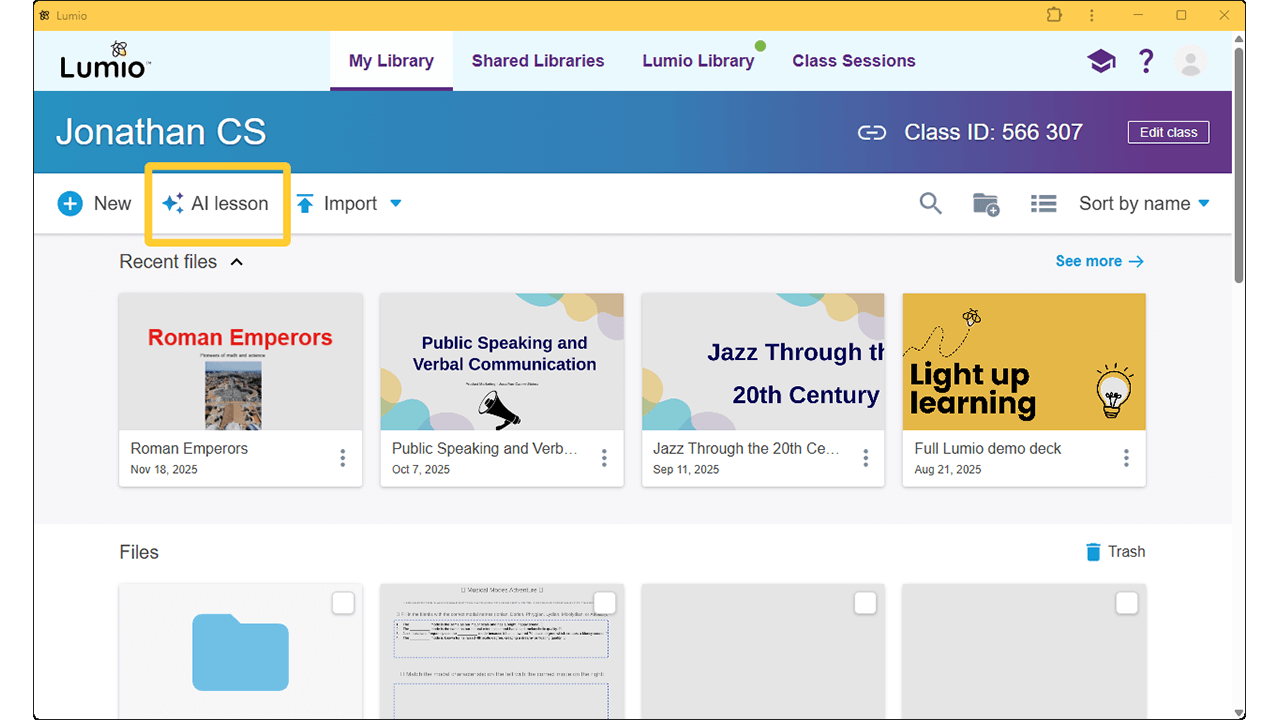The height and width of the screenshot is (720, 1280).
Task: Collapse the Recent files section
Action: tap(237, 262)
